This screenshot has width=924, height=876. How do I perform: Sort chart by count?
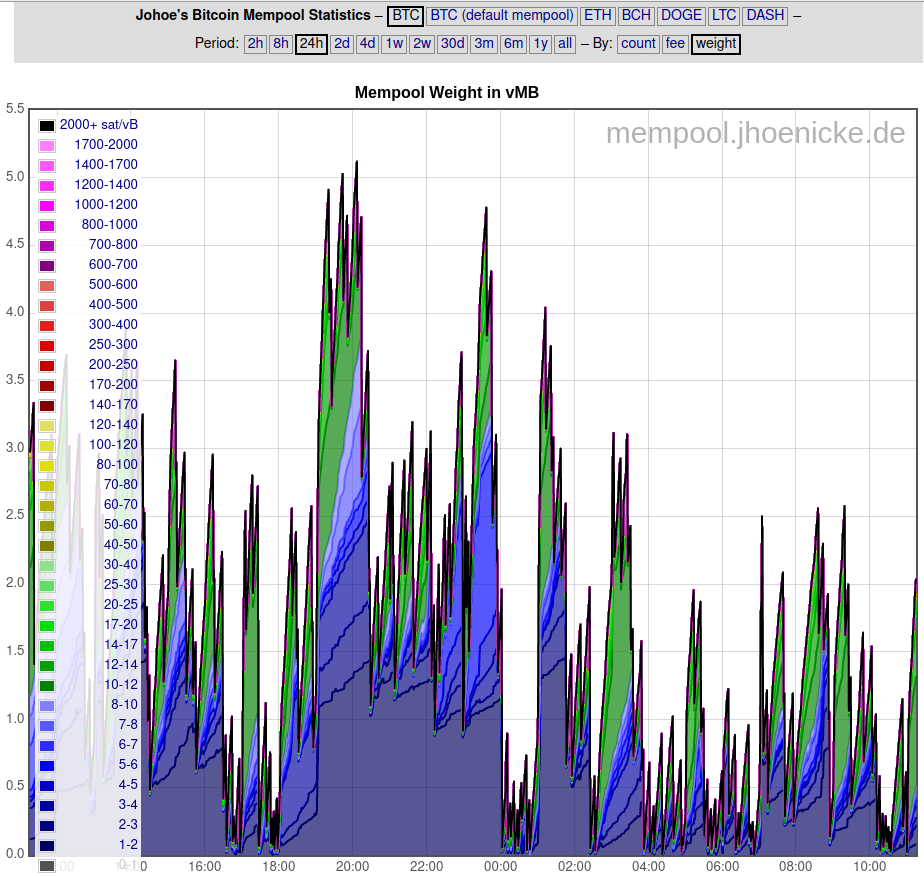[638, 44]
